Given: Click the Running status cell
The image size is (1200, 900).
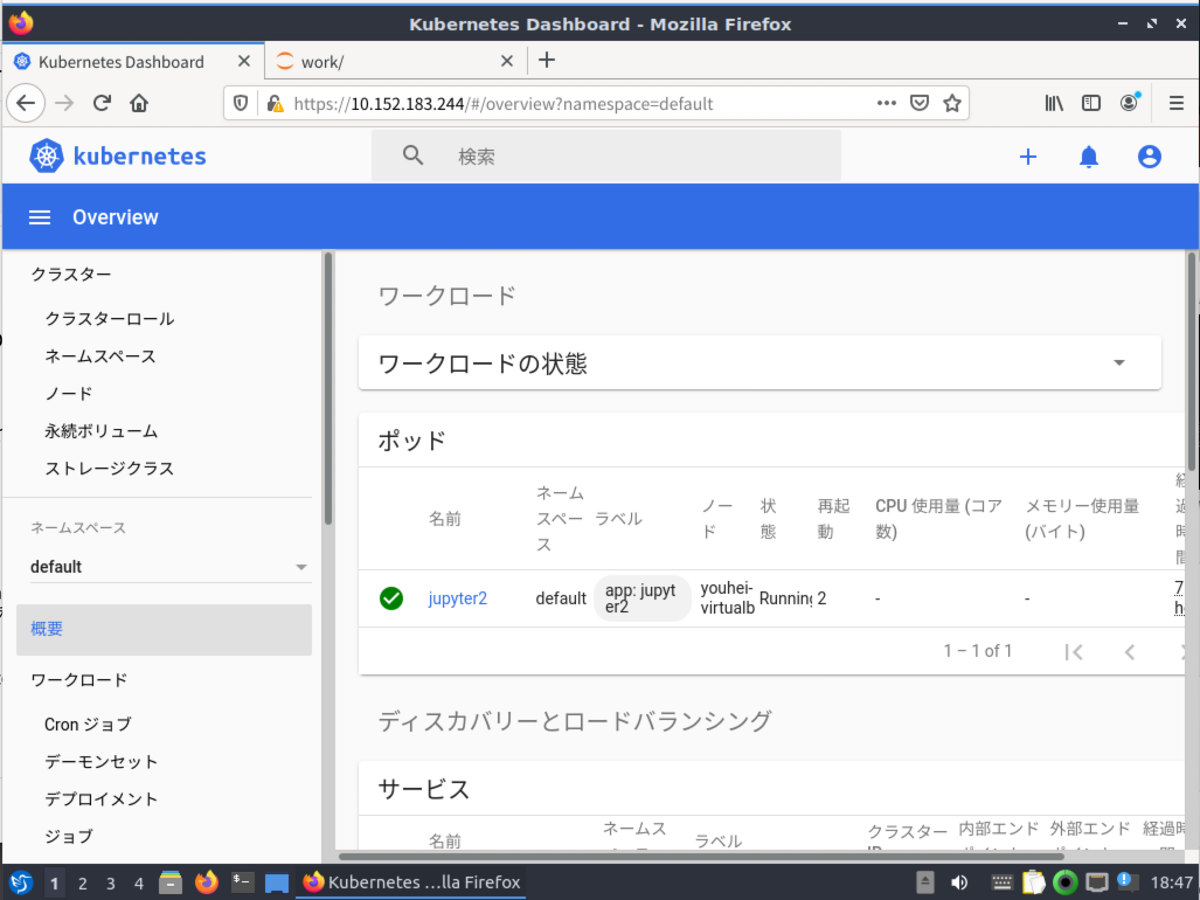Looking at the screenshot, I should click(x=785, y=598).
